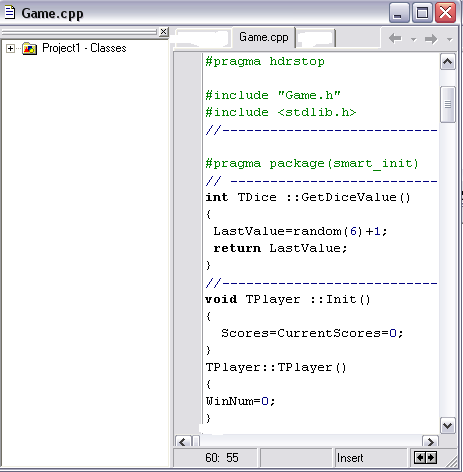Click the LastValue=random(6)+1; line

pyautogui.click(x=300, y=231)
